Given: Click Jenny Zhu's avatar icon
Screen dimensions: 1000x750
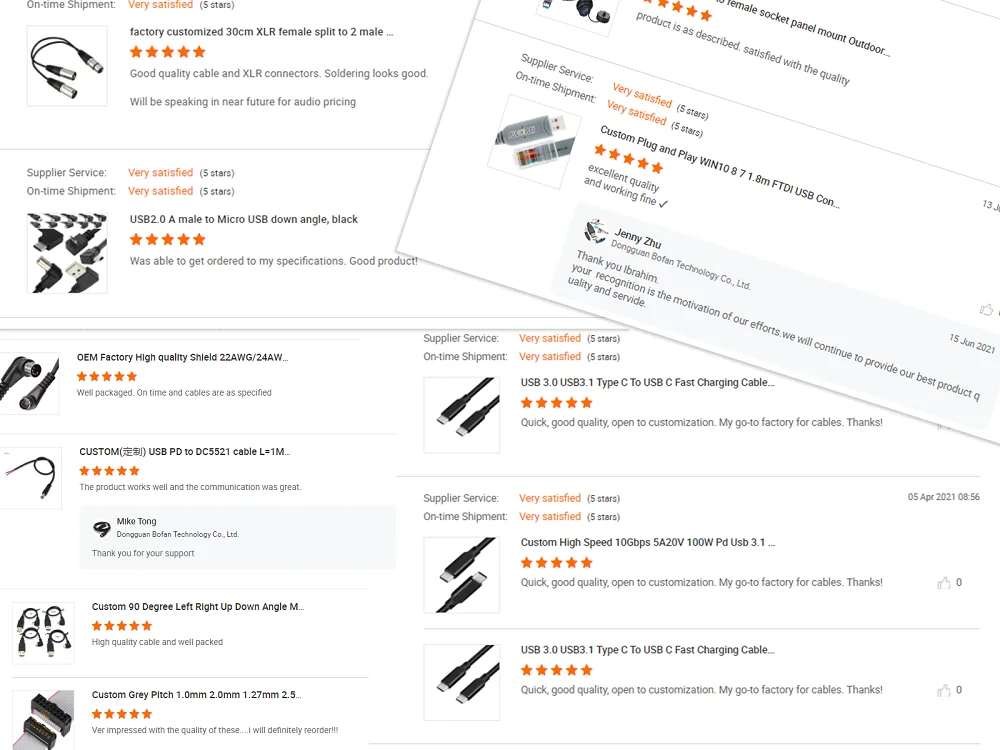Looking at the screenshot, I should click(596, 231).
